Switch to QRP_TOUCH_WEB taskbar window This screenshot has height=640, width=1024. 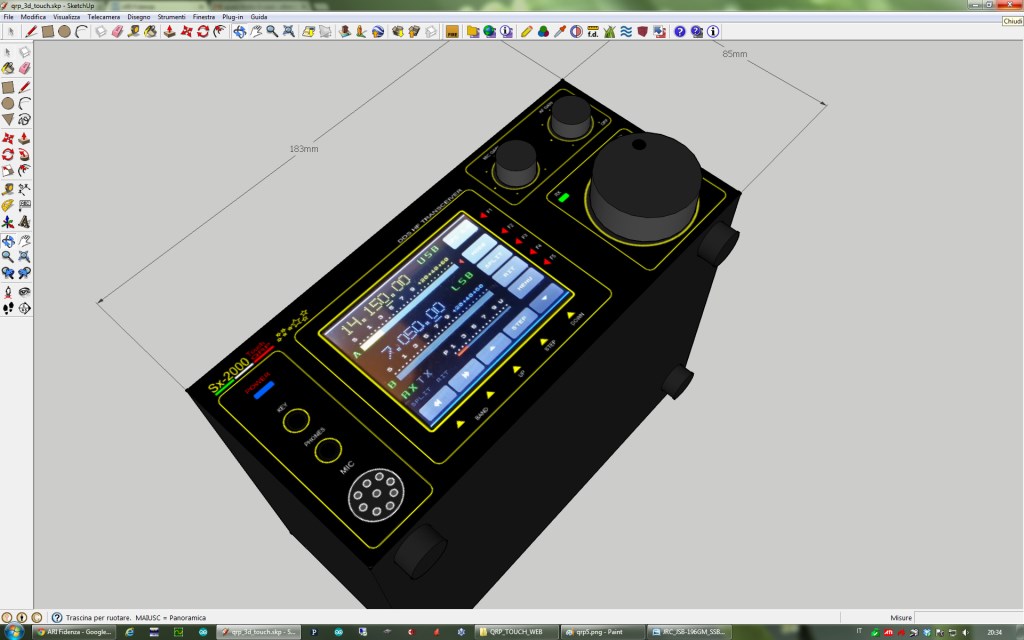click(513, 632)
